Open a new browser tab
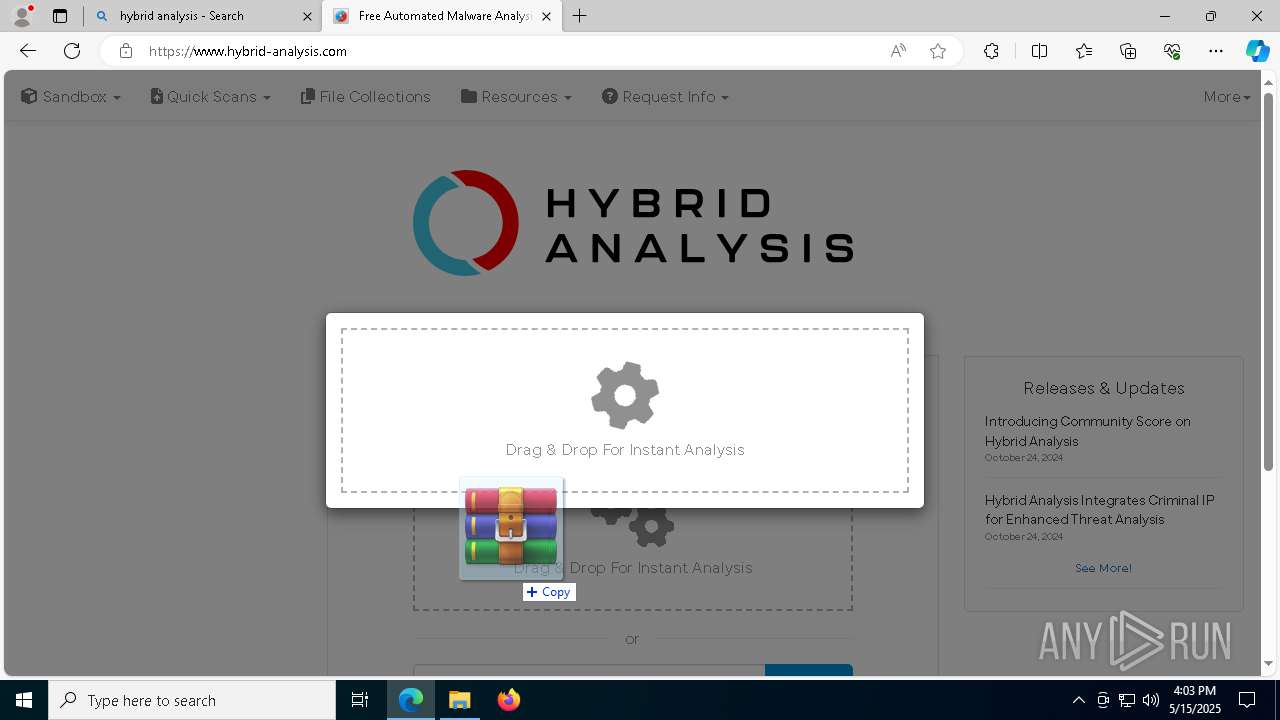The height and width of the screenshot is (720, 1280). pyautogui.click(x=580, y=16)
